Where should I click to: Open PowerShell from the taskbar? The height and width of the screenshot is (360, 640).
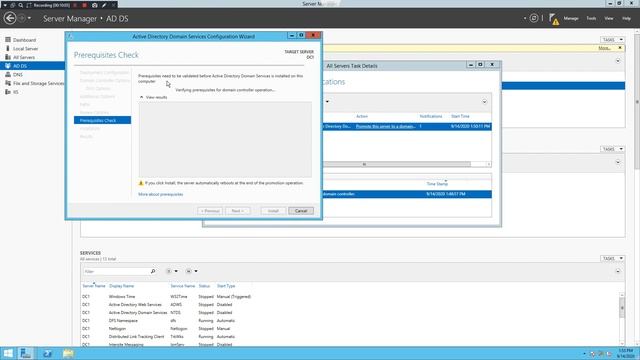tap(47, 353)
